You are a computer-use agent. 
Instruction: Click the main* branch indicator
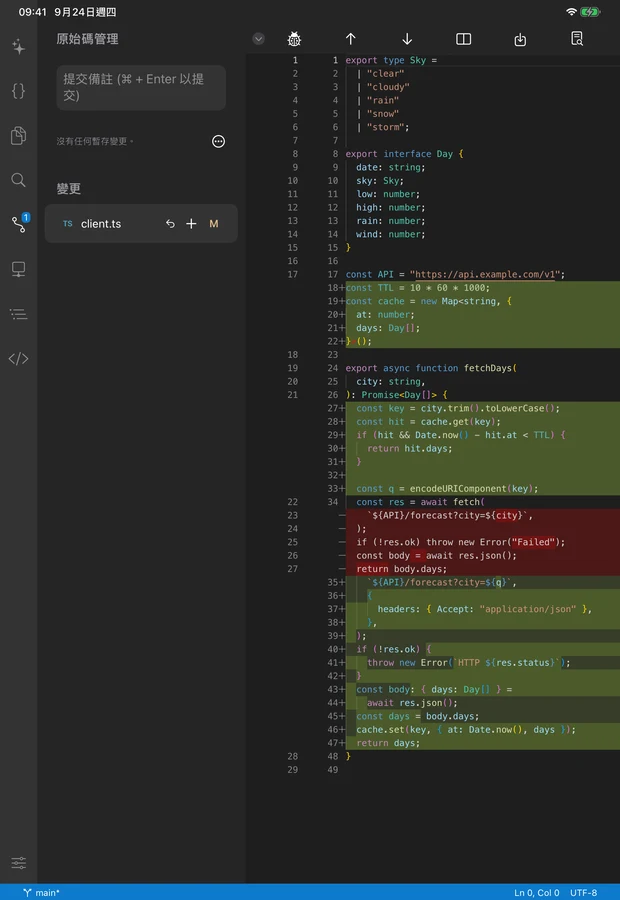(x=41, y=893)
